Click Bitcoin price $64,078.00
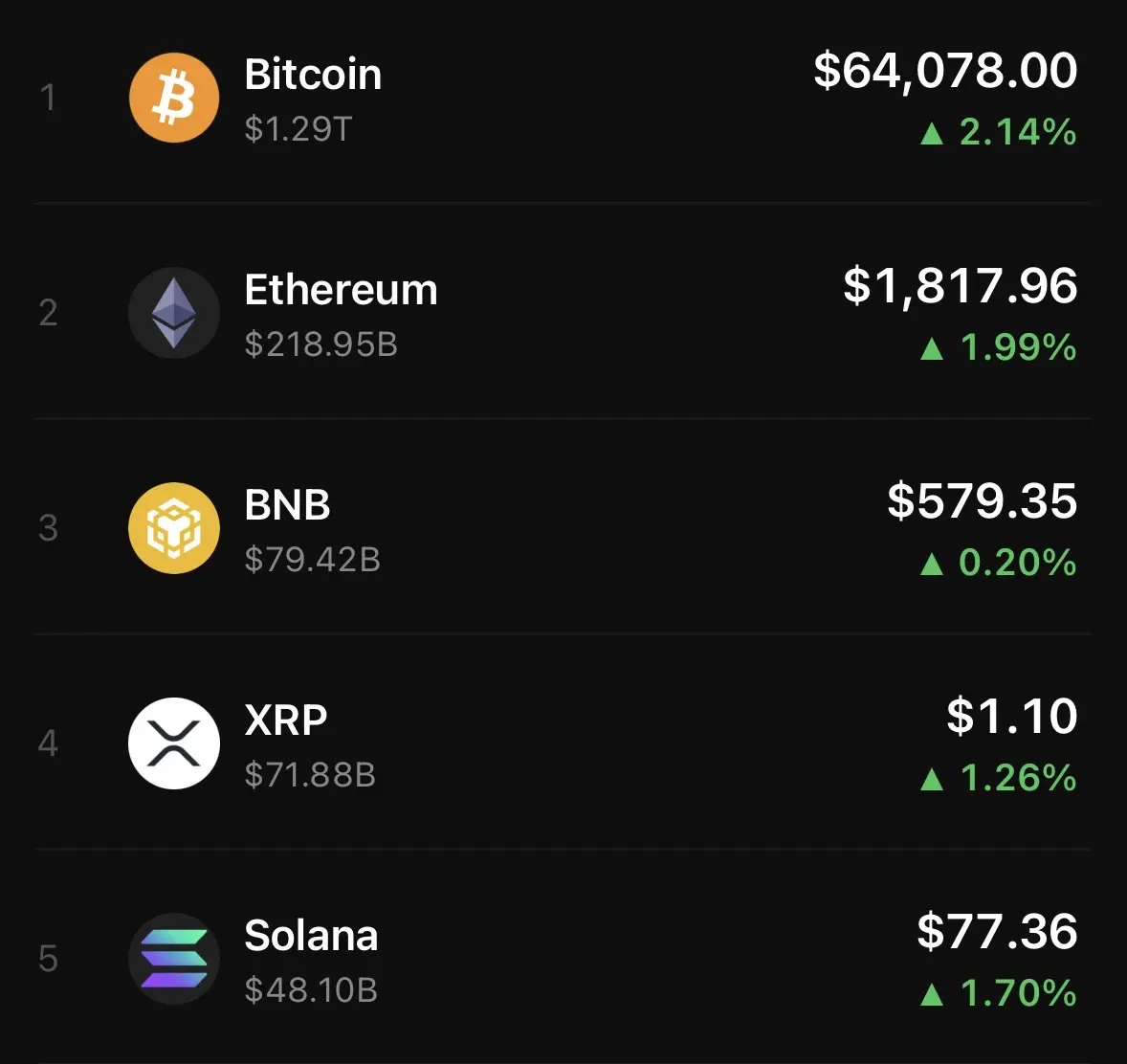The width and height of the screenshot is (1127, 1064). (945, 71)
